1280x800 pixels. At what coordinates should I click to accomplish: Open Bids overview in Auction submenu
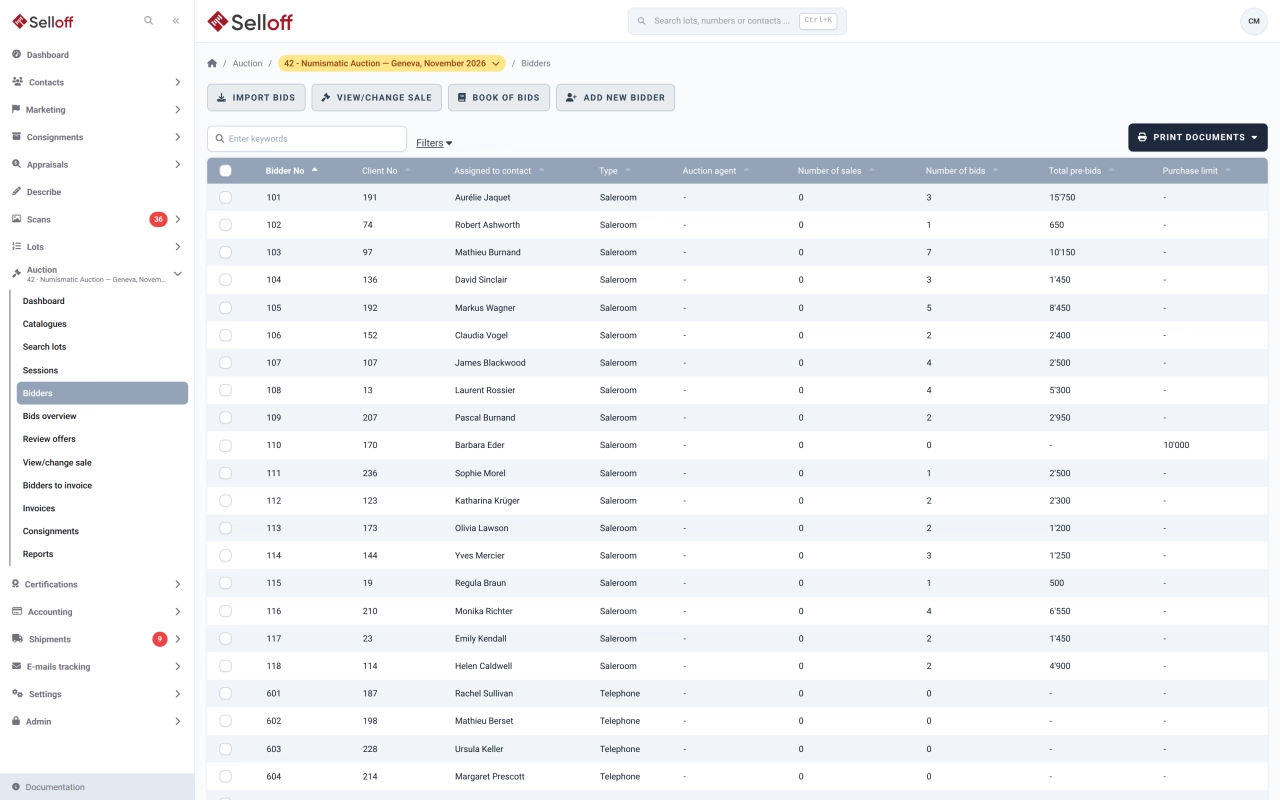[x=50, y=416]
